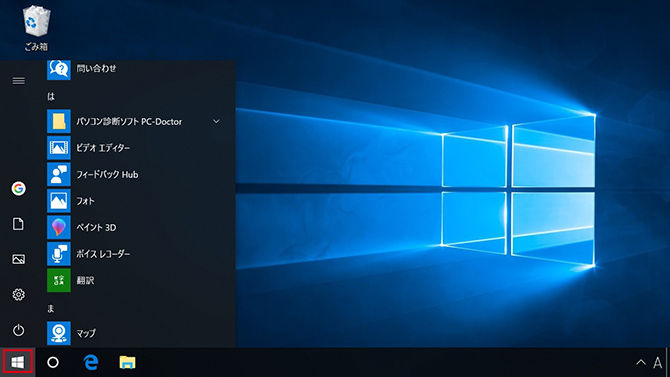Open Settings gear in the Start sidebar
The height and width of the screenshot is (377, 670).
pyautogui.click(x=18, y=295)
